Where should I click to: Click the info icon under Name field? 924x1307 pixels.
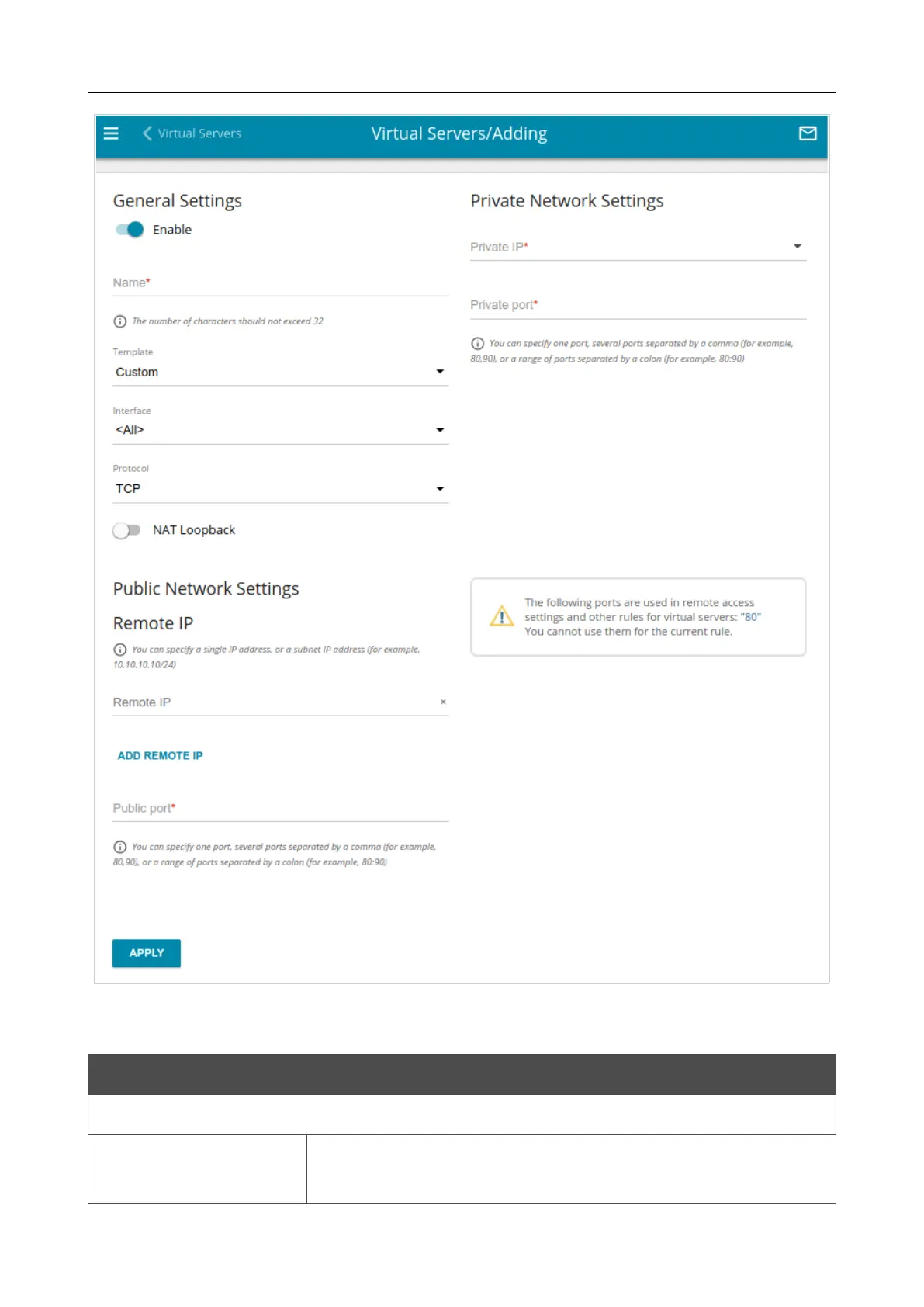pyautogui.click(x=120, y=321)
